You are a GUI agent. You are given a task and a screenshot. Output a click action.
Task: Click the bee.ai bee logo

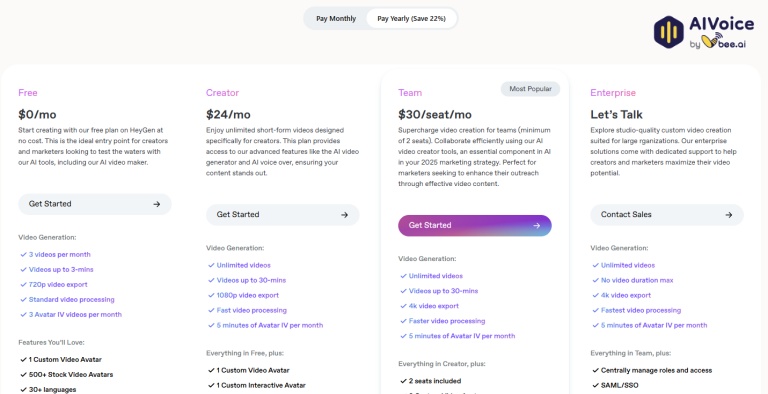712,41
